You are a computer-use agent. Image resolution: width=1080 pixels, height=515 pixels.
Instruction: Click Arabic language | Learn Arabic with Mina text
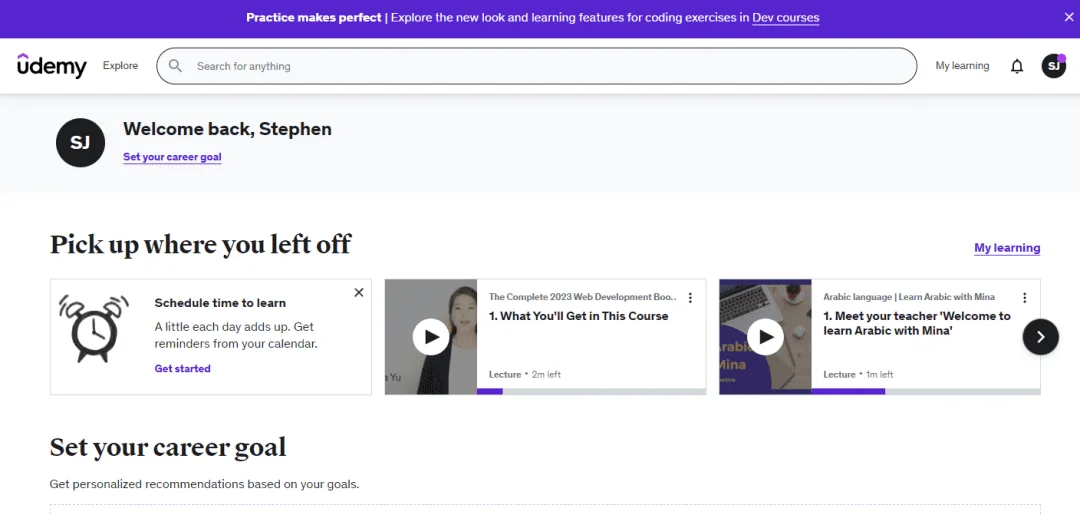click(x=908, y=297)
